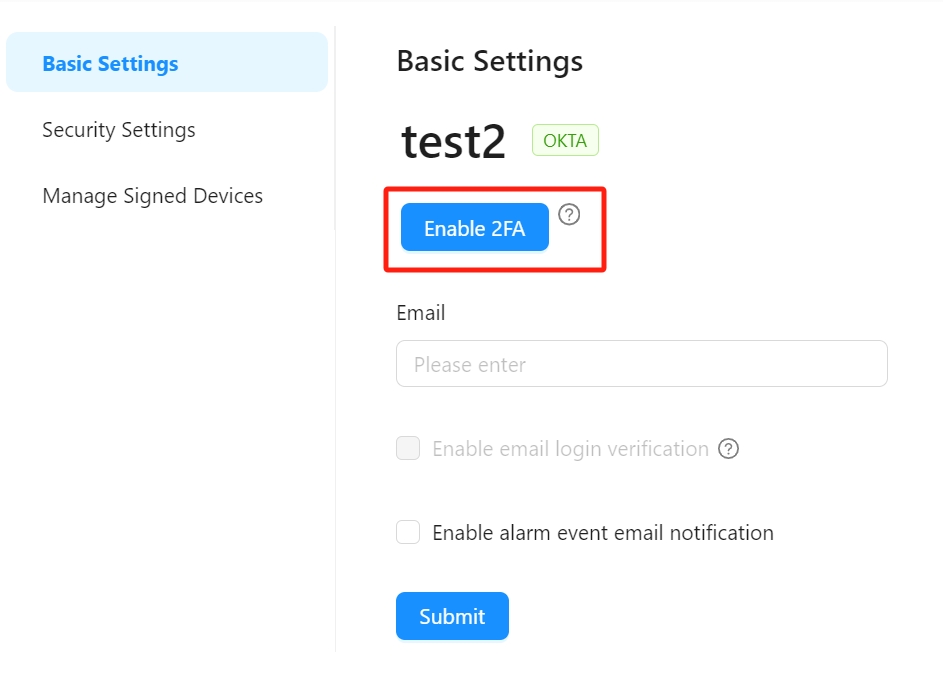Click the 'Enable email login verification' label text
The height and width of the screenshot is (676, 943).
click(x=570, y=449)
